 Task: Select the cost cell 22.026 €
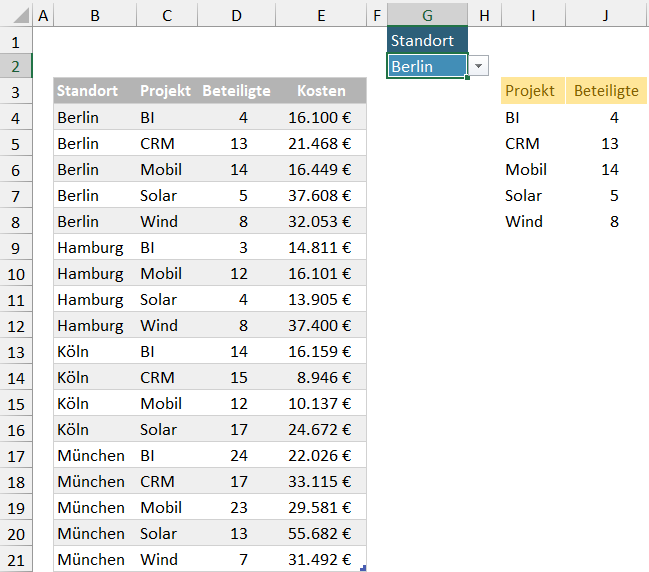[x=321, y=455]
